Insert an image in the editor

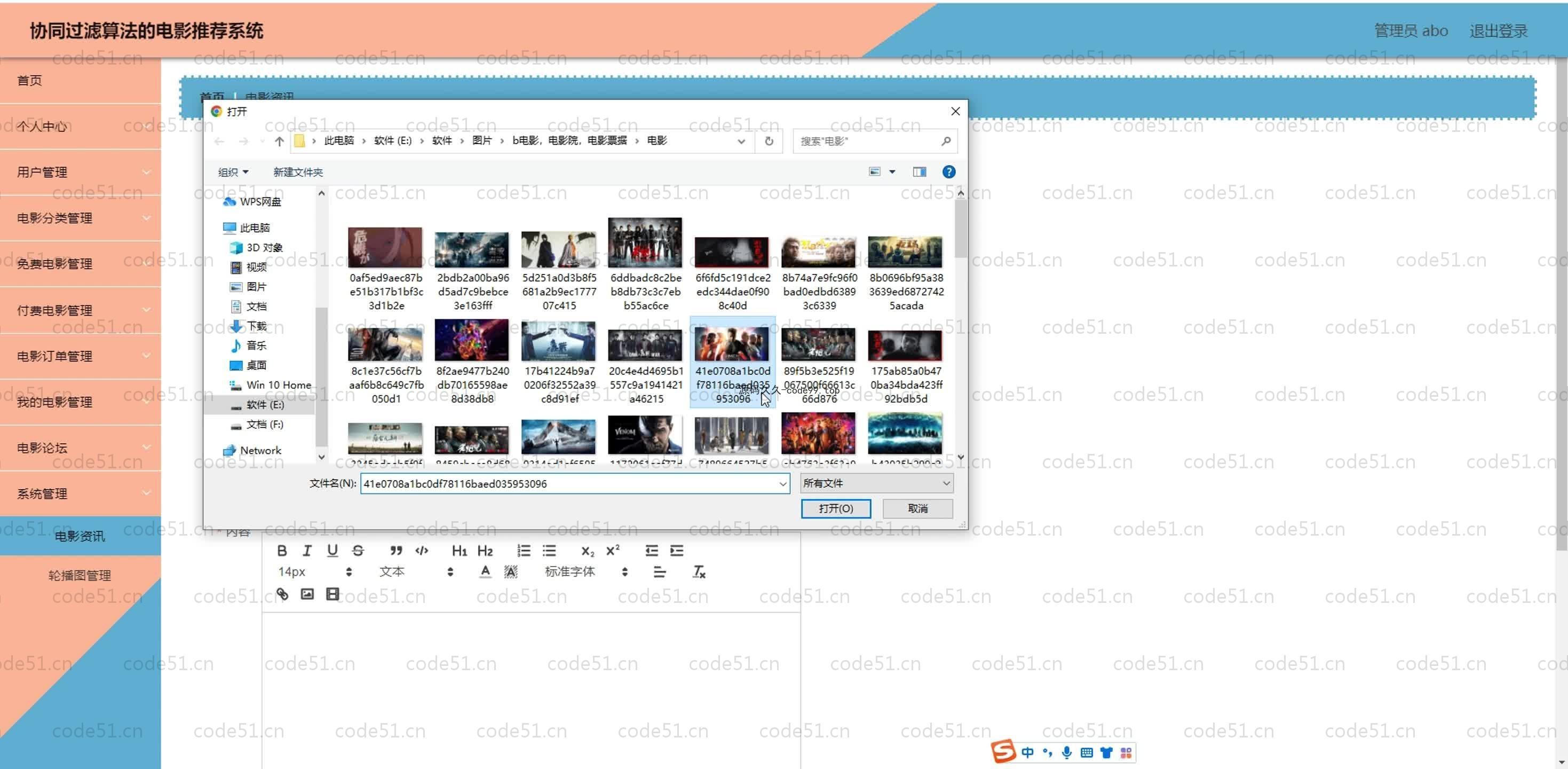coord(307,594)
